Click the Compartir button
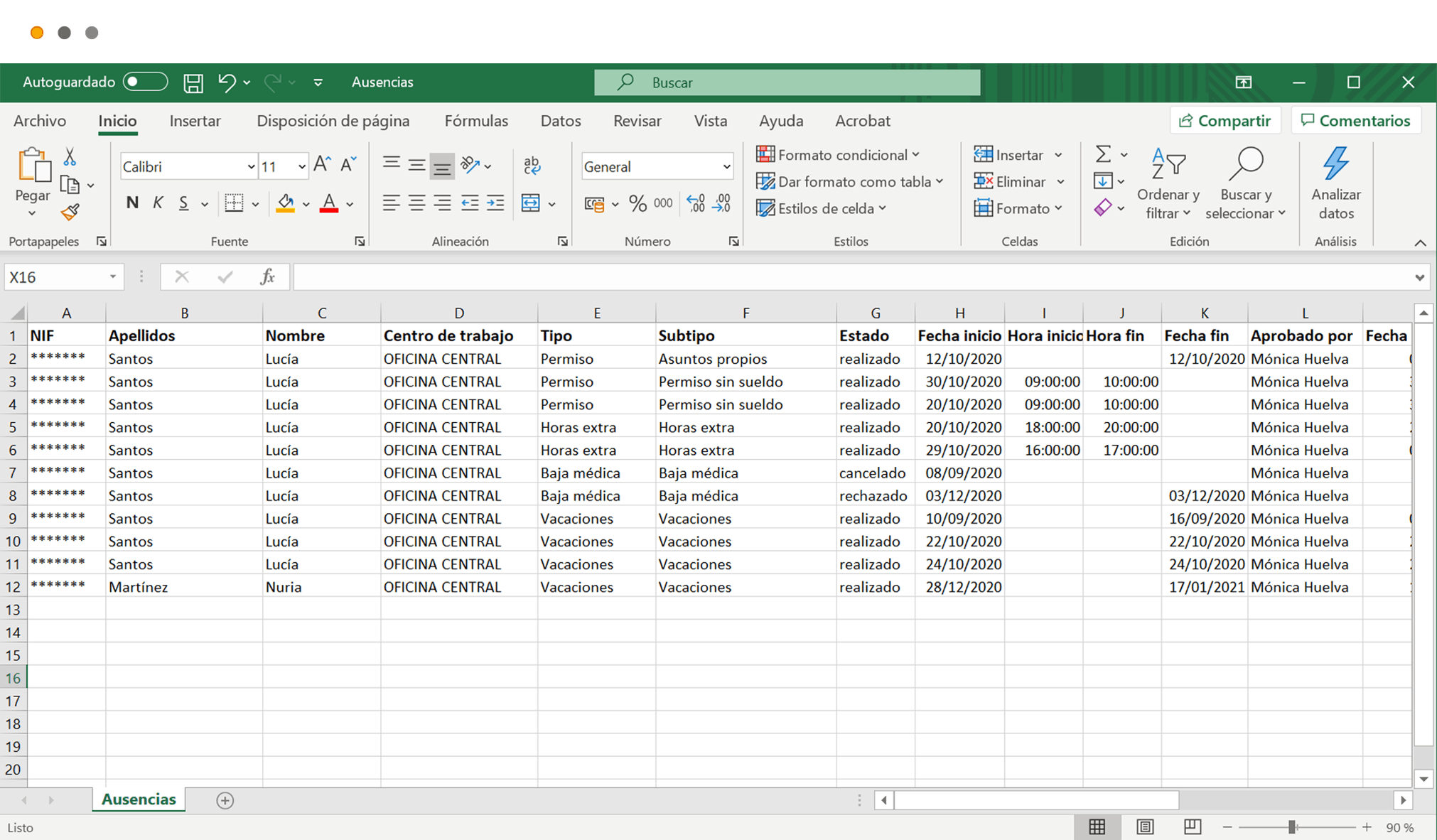 (1225, 121)
